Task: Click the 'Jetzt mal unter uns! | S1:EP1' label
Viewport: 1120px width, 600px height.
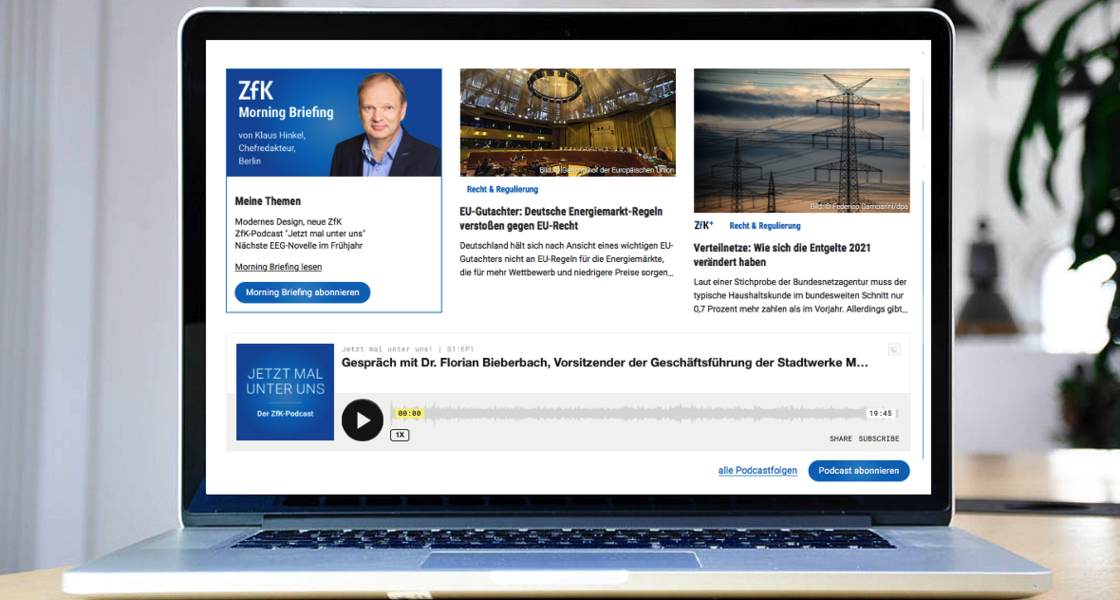Action: click(x=407, y=349)
